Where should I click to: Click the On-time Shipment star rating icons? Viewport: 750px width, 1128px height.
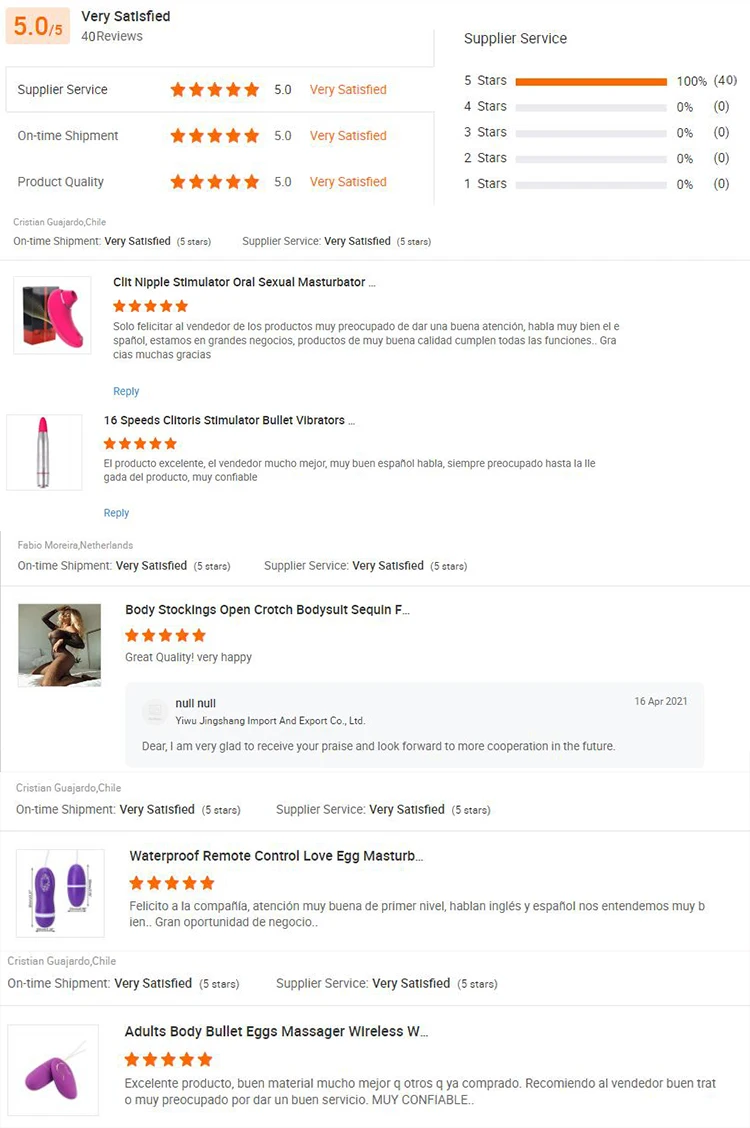(214, 136)
